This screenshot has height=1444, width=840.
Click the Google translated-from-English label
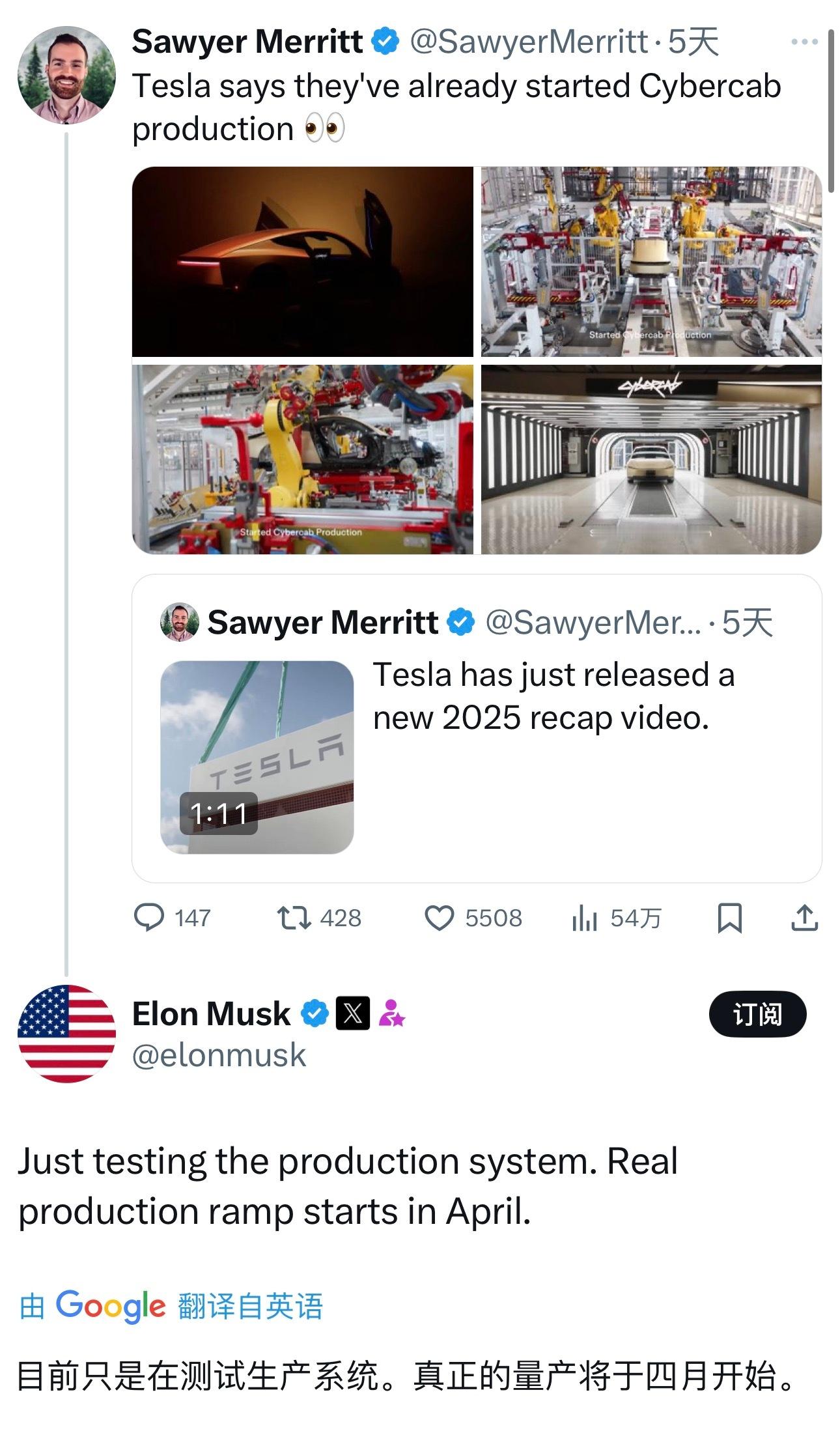171,1306
